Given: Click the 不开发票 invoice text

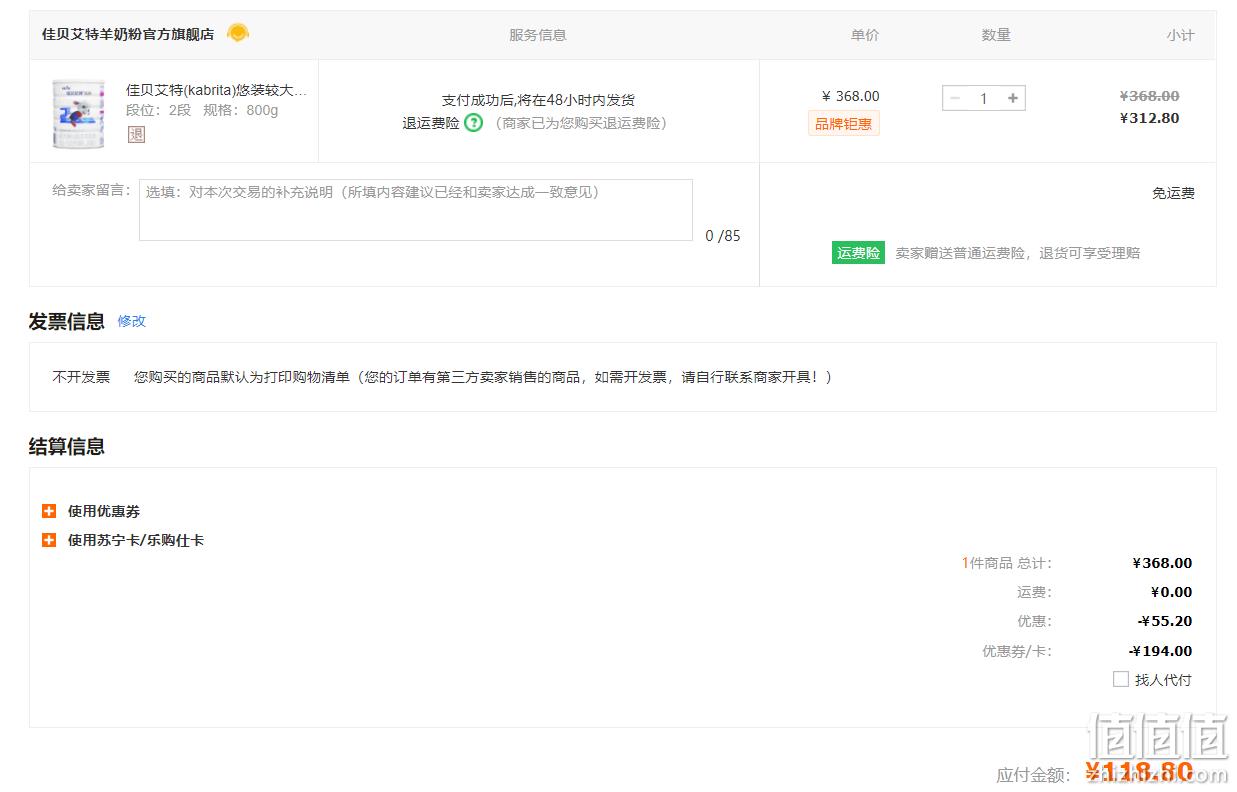Looking at the screenshot, I should [x=81, y=377].
